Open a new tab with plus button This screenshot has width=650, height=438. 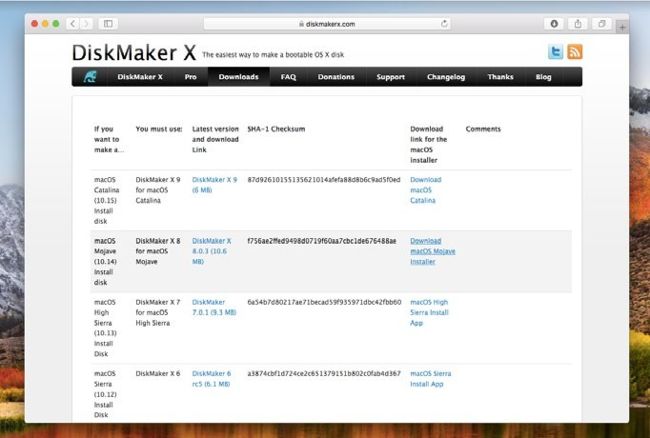click(x=622, y=27)
